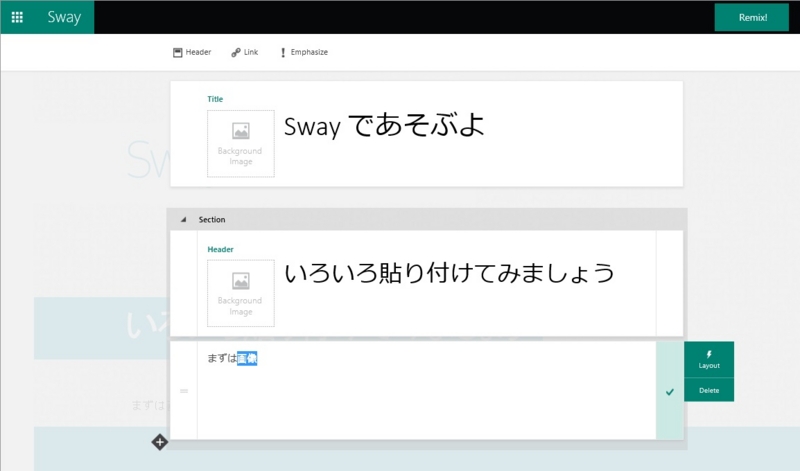
Task: Click the Title card label
Action: [215, 99]
